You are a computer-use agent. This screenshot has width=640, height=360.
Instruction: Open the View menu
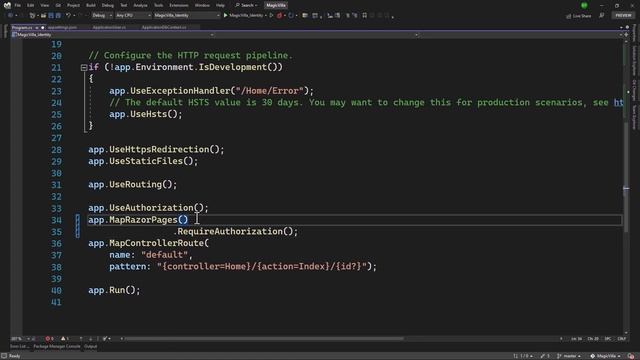click(x=44, y=5)
